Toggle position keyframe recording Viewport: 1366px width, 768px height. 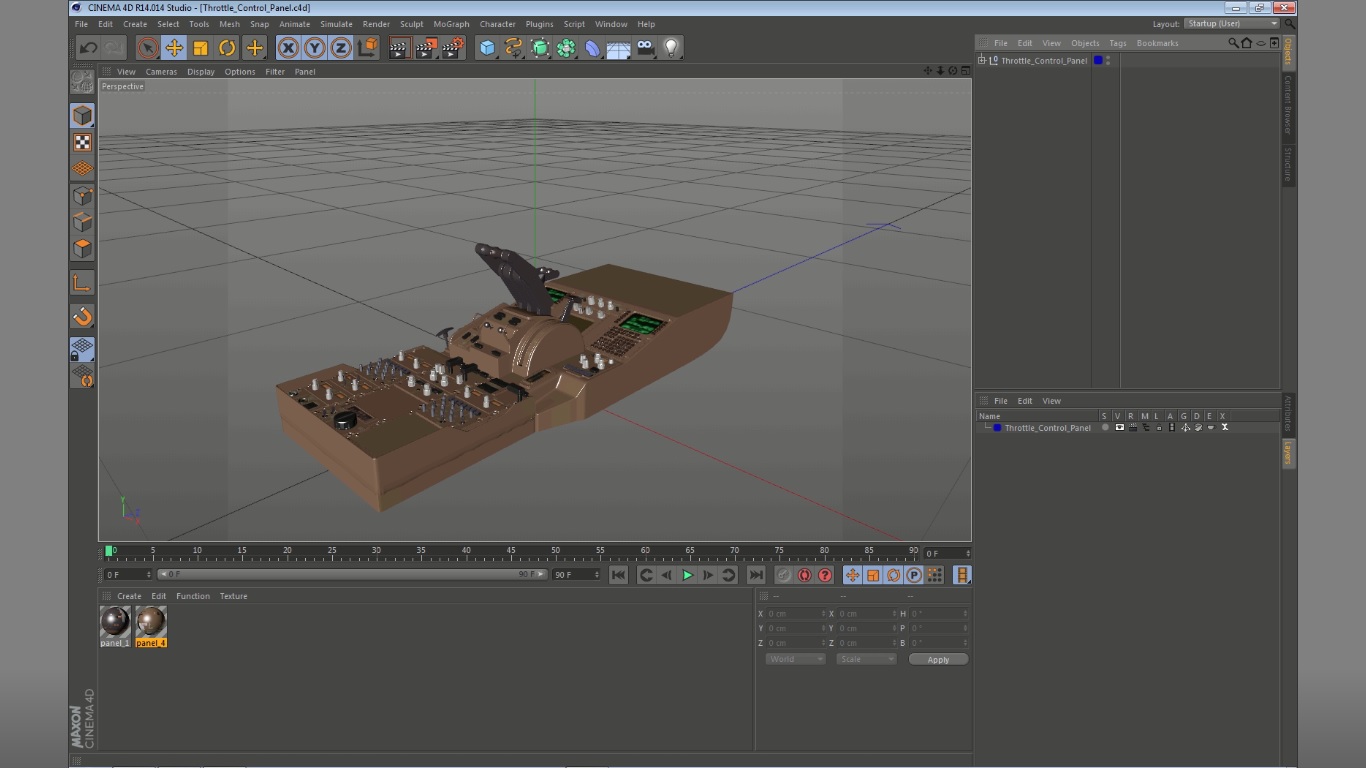coord(852,575)
